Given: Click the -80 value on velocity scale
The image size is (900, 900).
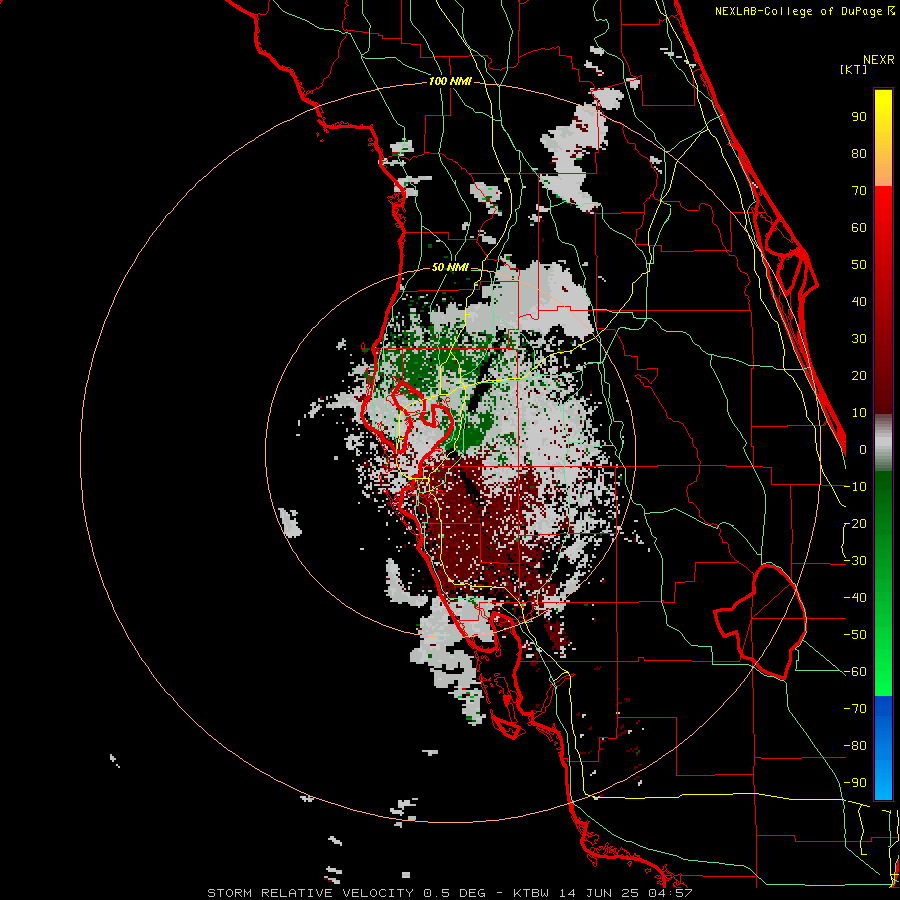Looking at the screenshot, I should click(x=855, y=746).
